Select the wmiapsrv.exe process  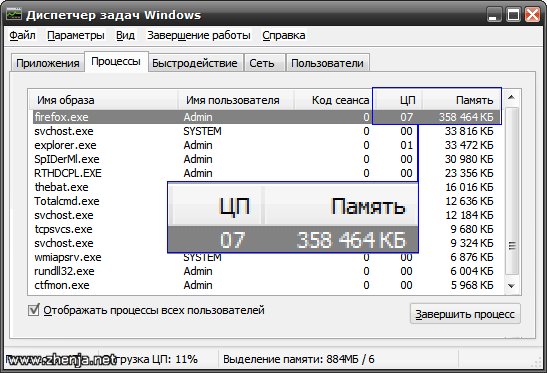267,257
